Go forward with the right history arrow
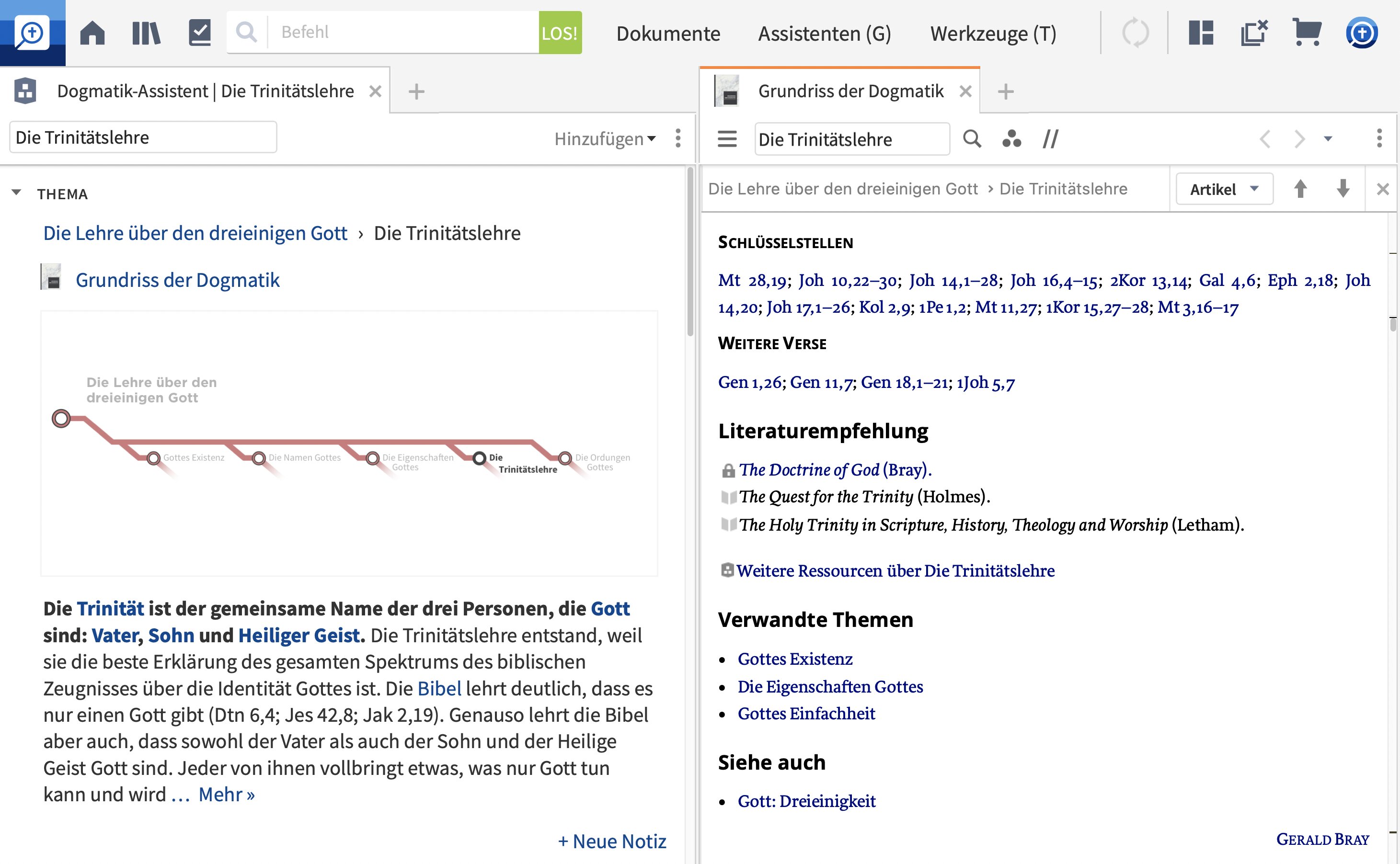 tap(1299, 139)
